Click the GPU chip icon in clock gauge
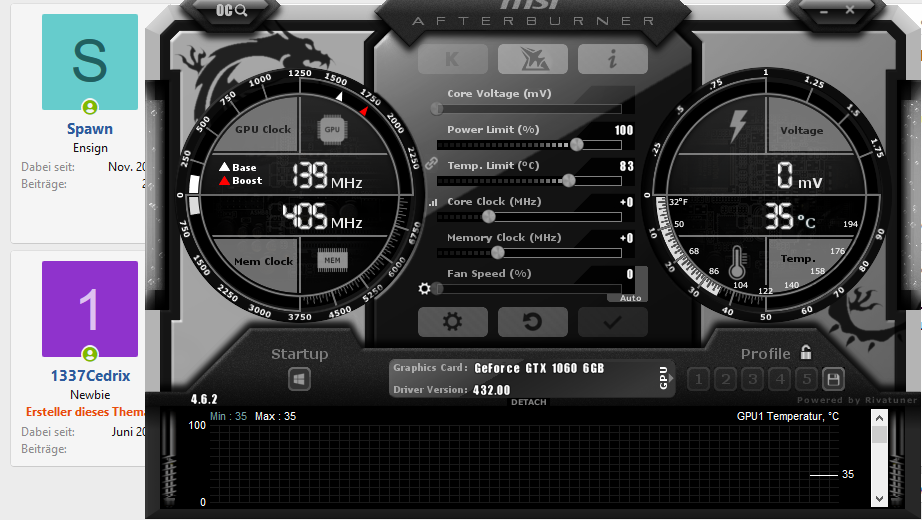 point(332,130)
